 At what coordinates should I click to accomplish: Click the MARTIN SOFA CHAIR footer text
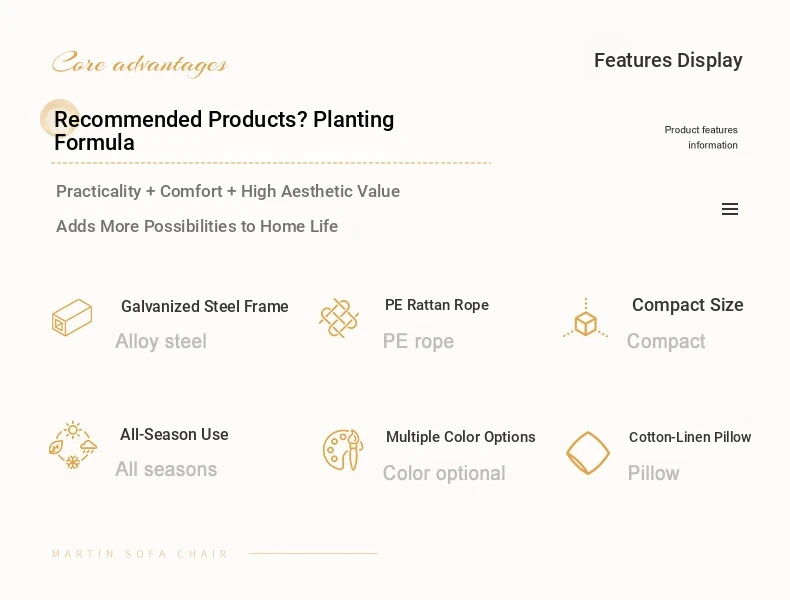140,554
